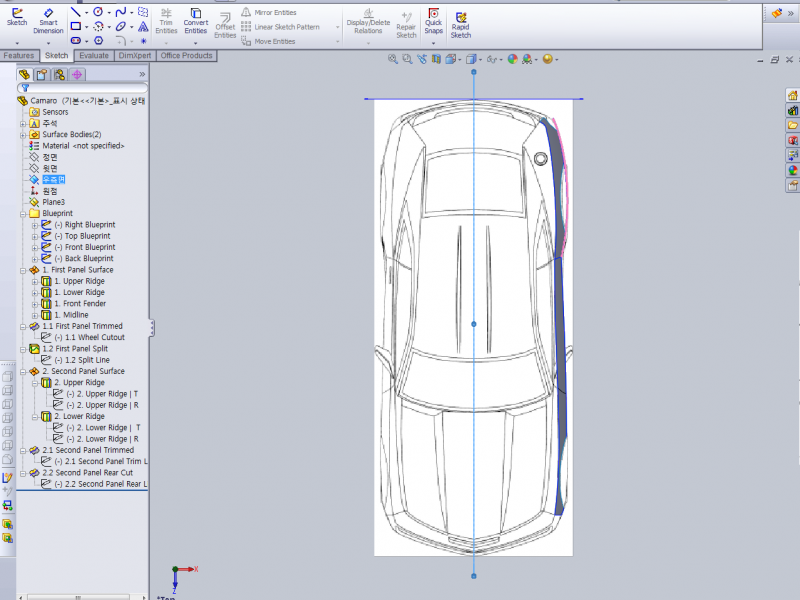Select Plane3 in the feature tree
The height and width of the screenshot is (600, 800).
(x=54, y=202)
